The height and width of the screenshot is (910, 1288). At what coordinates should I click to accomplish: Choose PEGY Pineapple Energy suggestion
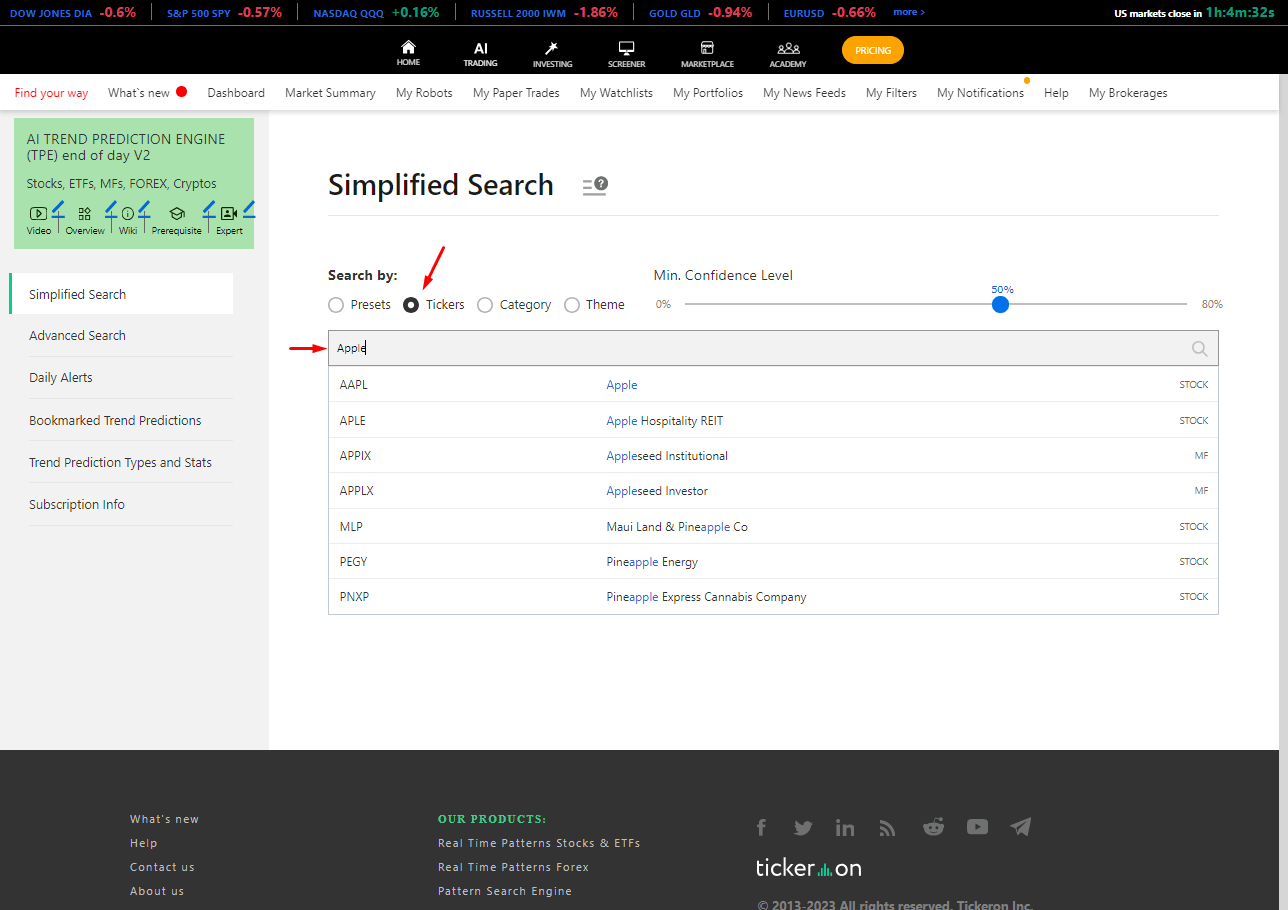pos(773,562)
